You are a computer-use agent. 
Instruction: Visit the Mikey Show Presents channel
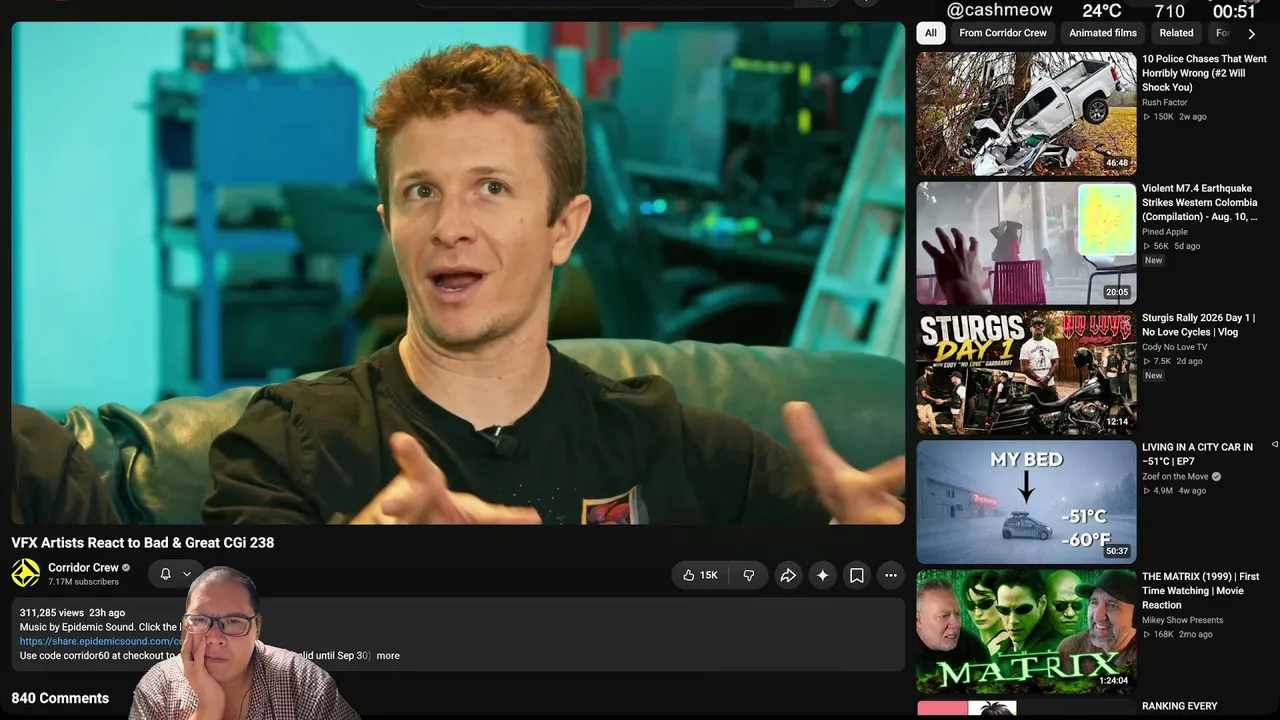coord(1183,620)
